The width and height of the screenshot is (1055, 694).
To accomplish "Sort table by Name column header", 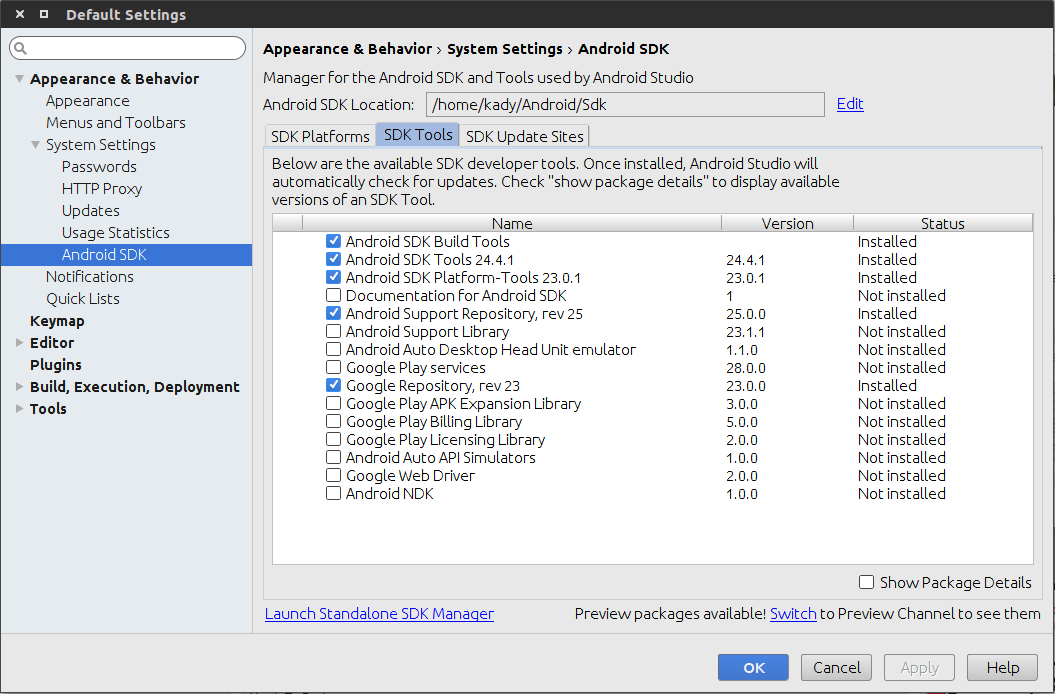I will point(512,223).
